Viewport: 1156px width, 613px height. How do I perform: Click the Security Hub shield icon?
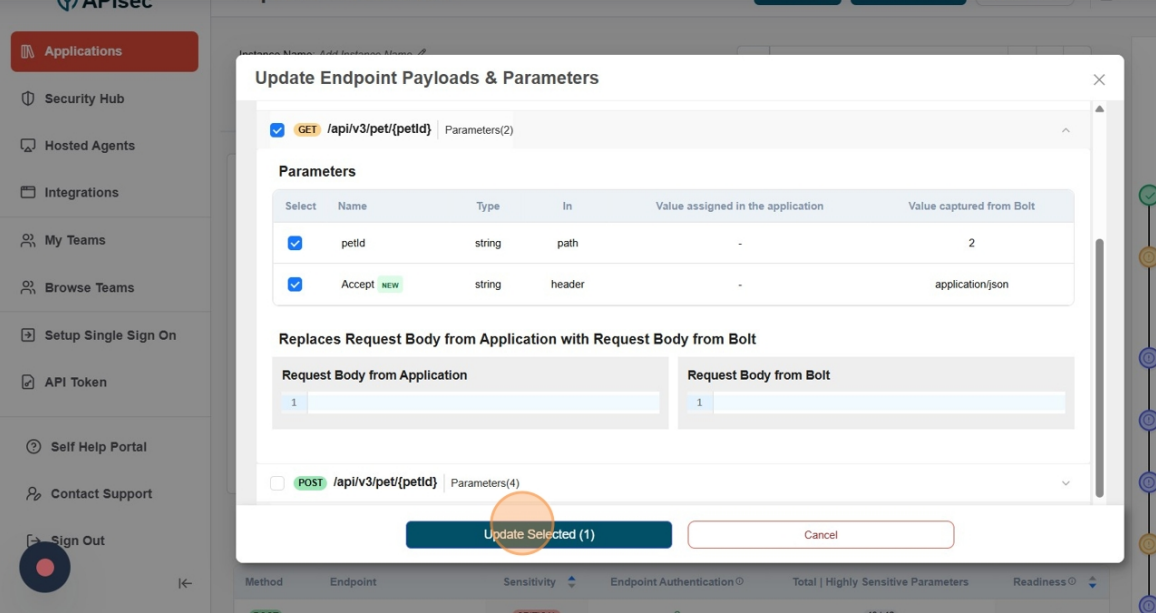[x=28, y=99]
